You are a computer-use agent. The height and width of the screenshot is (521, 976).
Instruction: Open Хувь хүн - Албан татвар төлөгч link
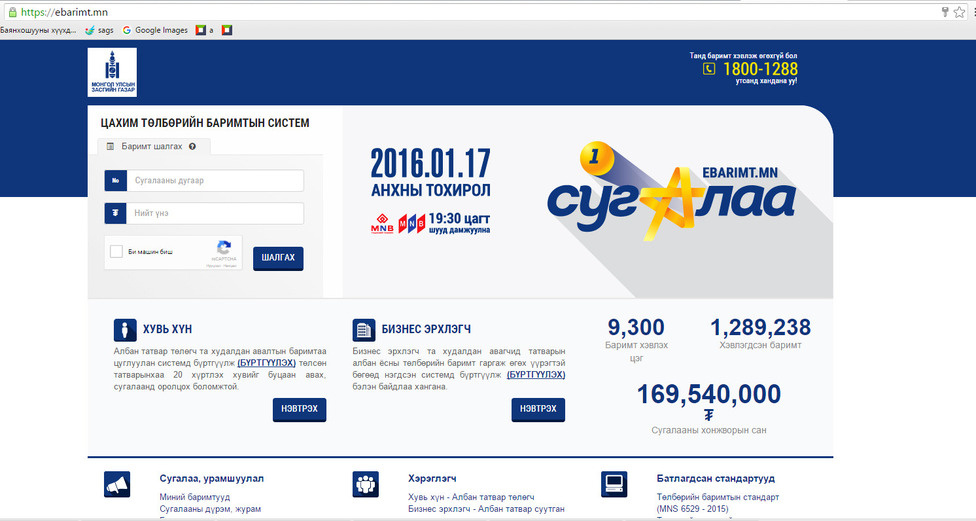tap(471, 497)
